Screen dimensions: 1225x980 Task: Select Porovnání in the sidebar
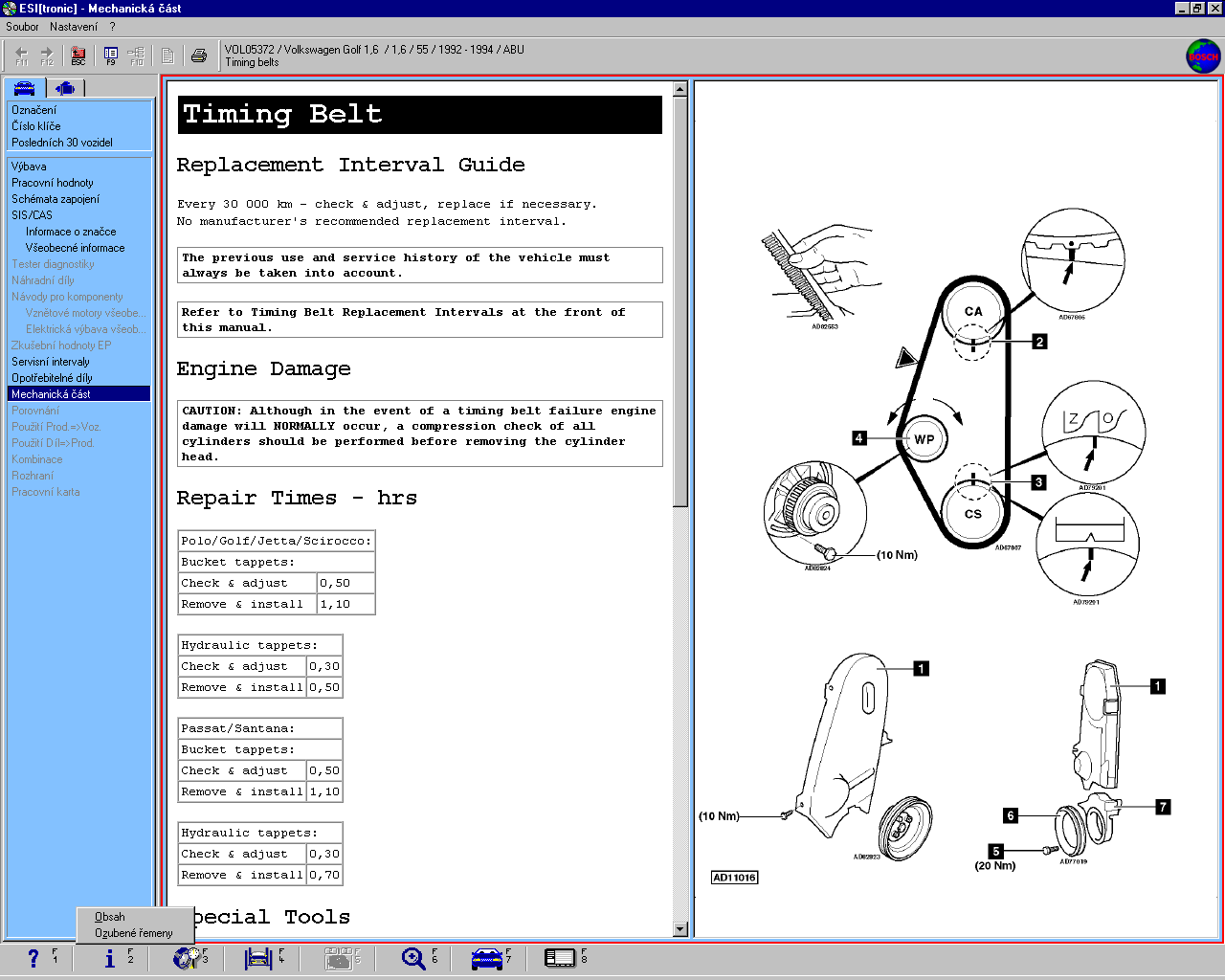(35, 411)
